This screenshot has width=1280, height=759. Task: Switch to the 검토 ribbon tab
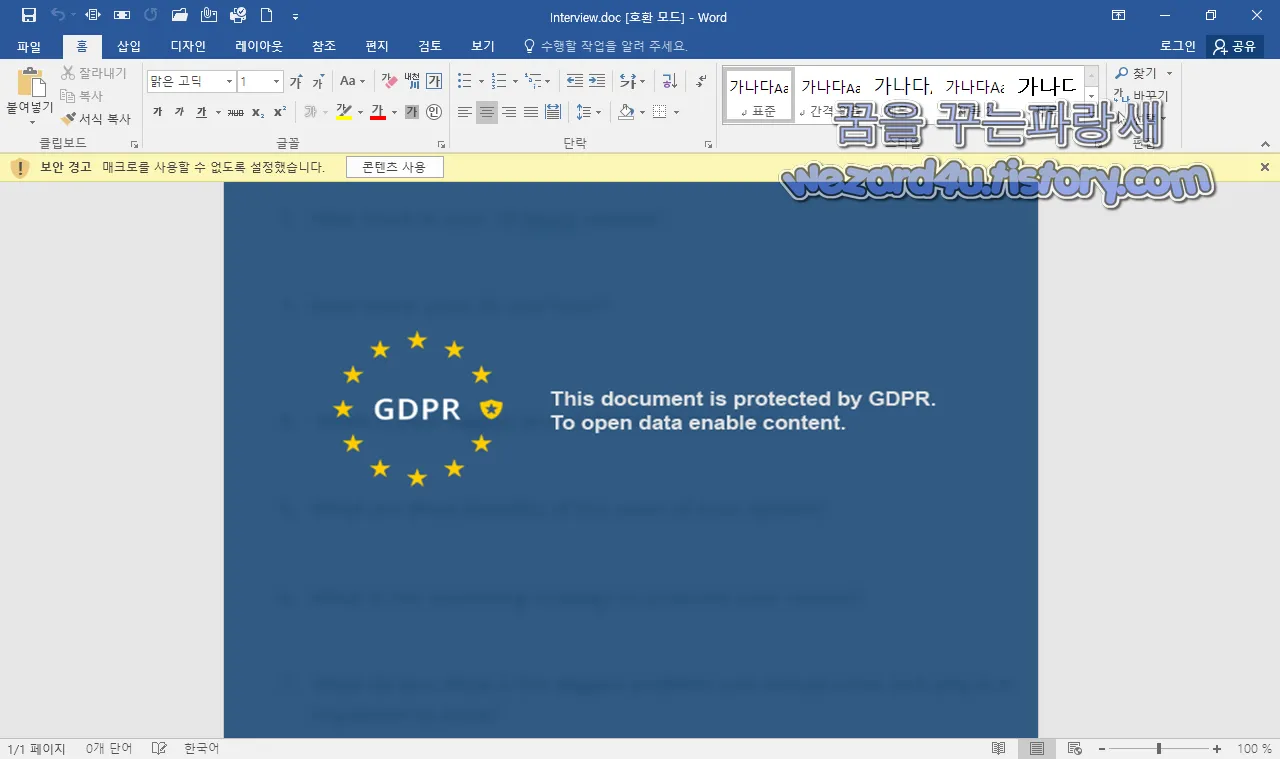point(430,46)
